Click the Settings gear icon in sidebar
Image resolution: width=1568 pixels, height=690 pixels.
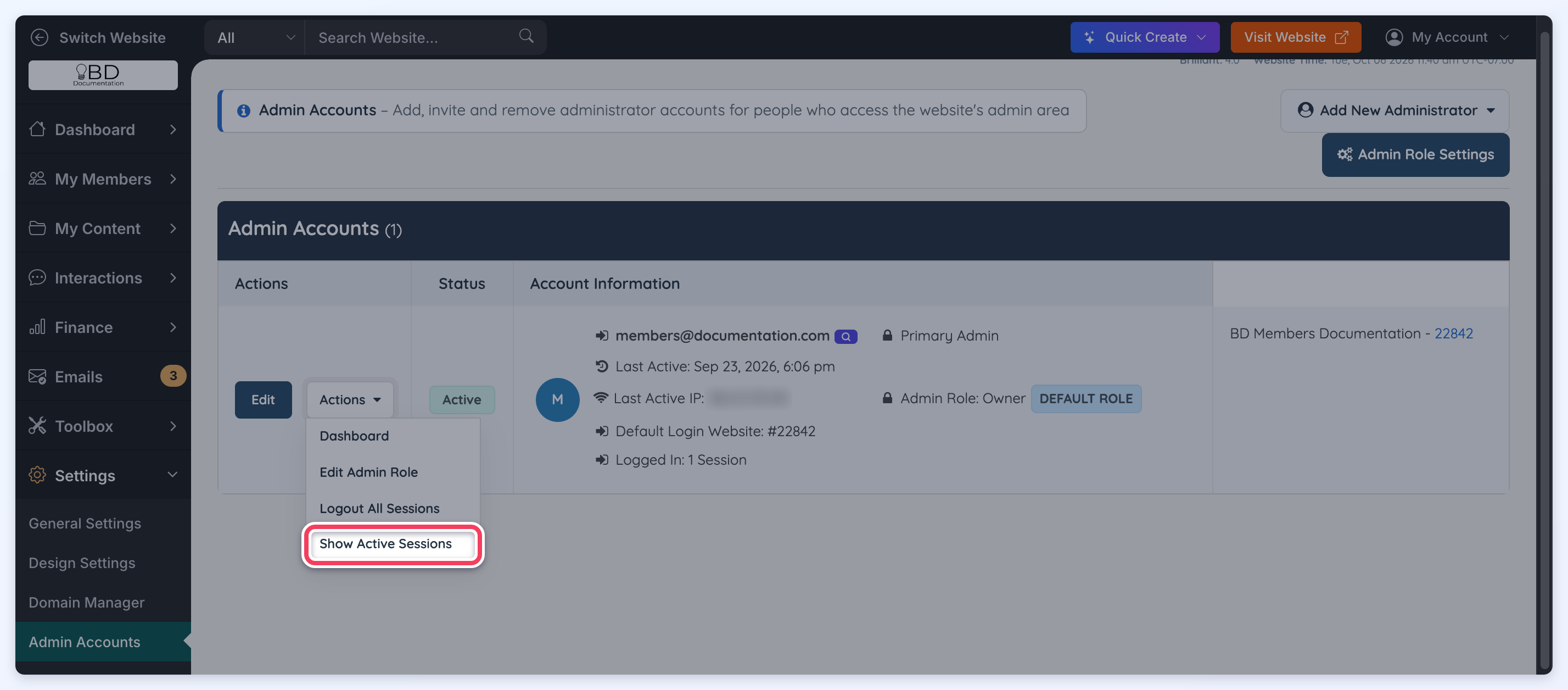click(x=37, y=475)
